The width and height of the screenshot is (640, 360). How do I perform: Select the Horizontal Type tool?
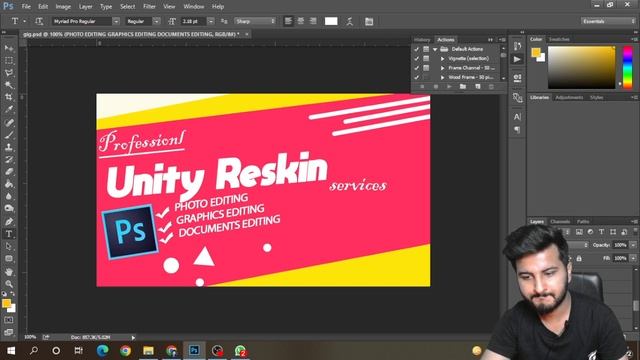[x=9, y=234]
